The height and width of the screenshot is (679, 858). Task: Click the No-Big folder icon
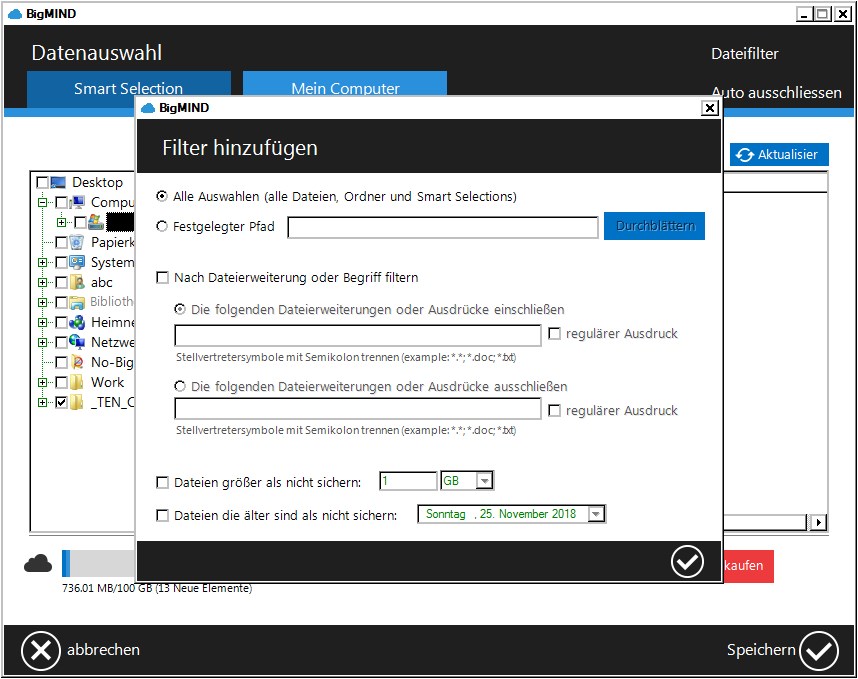pos(77,362)
